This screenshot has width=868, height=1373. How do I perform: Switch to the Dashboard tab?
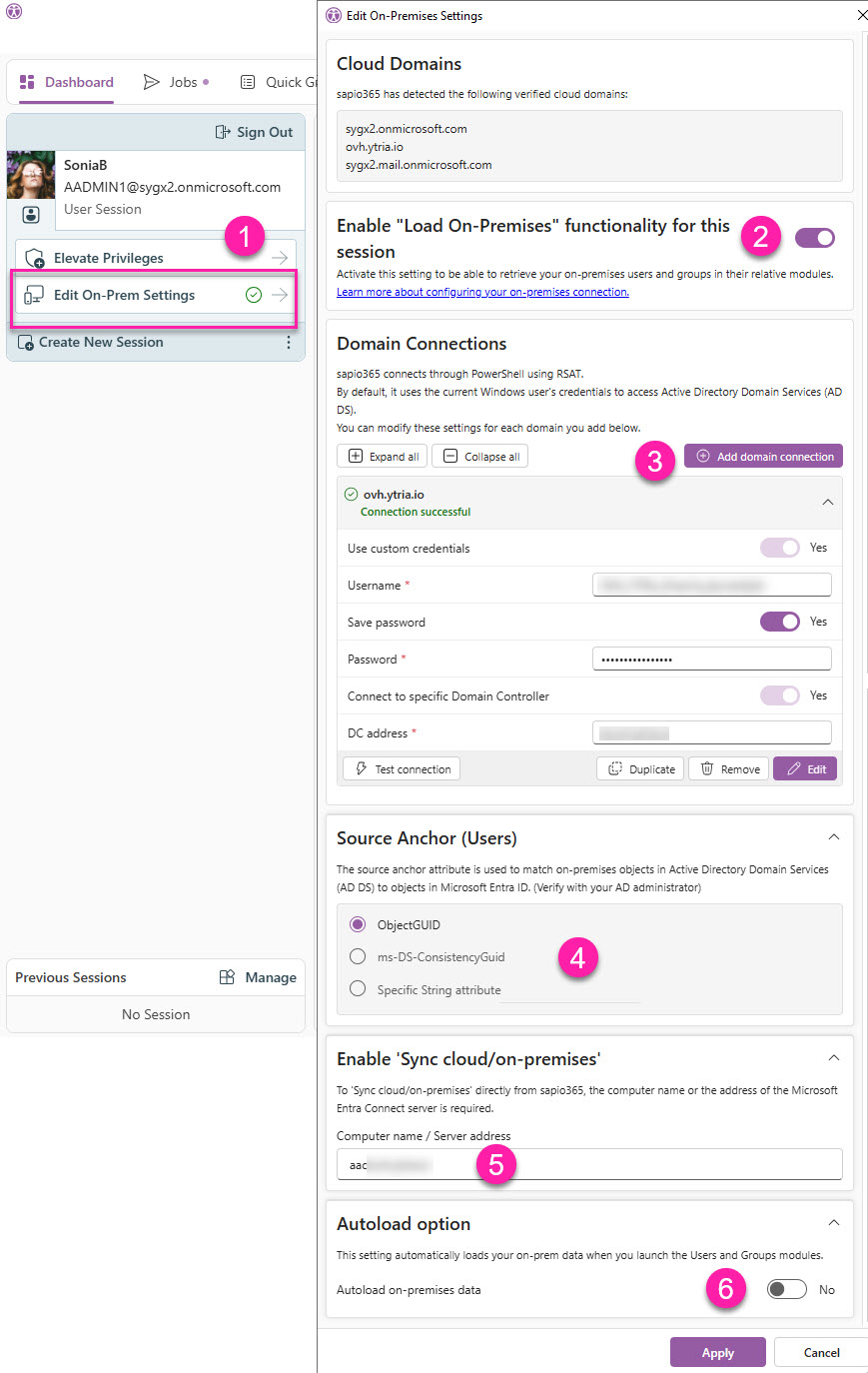click(66, 82)
